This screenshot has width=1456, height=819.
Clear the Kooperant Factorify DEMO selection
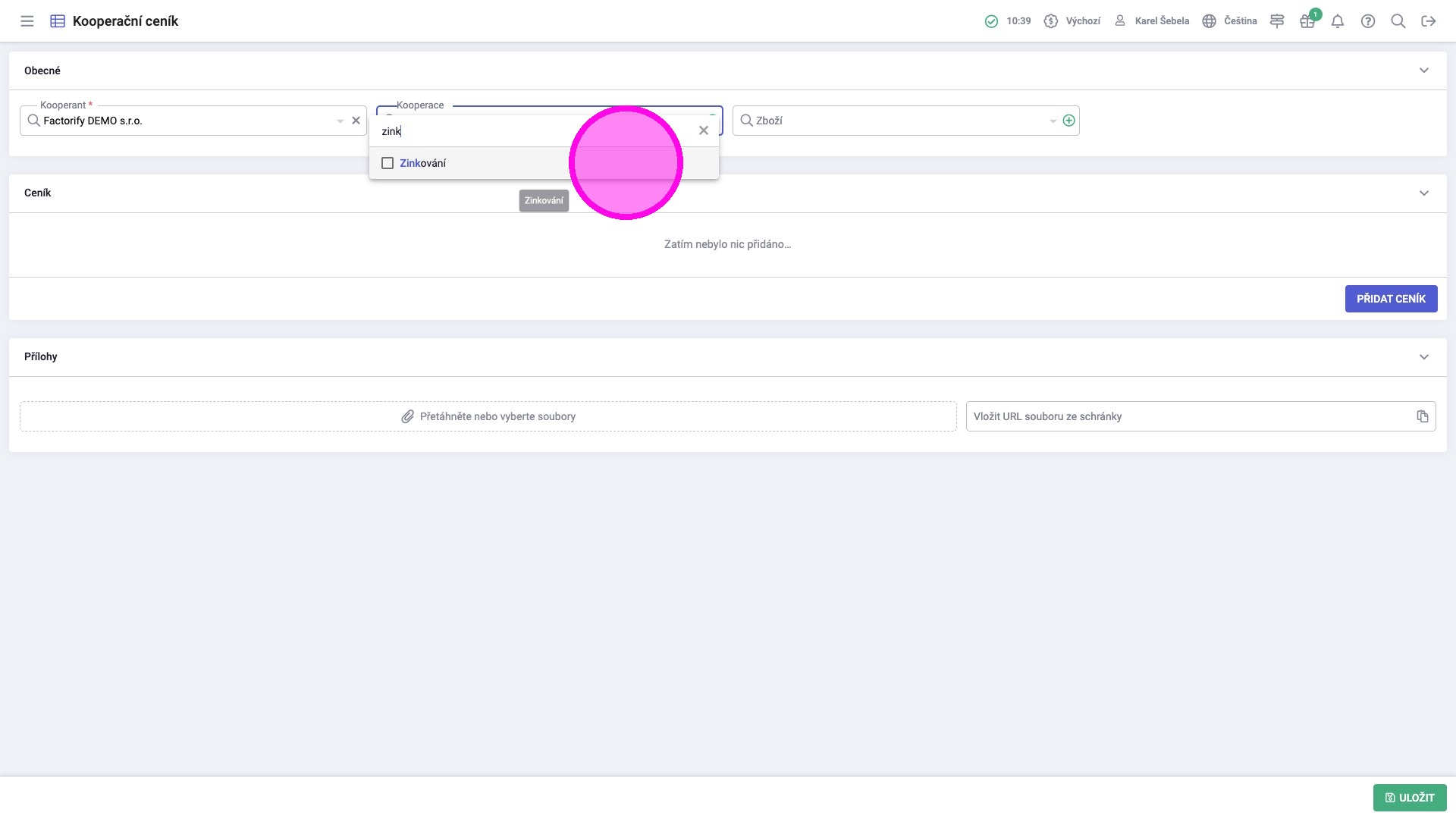tap(356, 121)
